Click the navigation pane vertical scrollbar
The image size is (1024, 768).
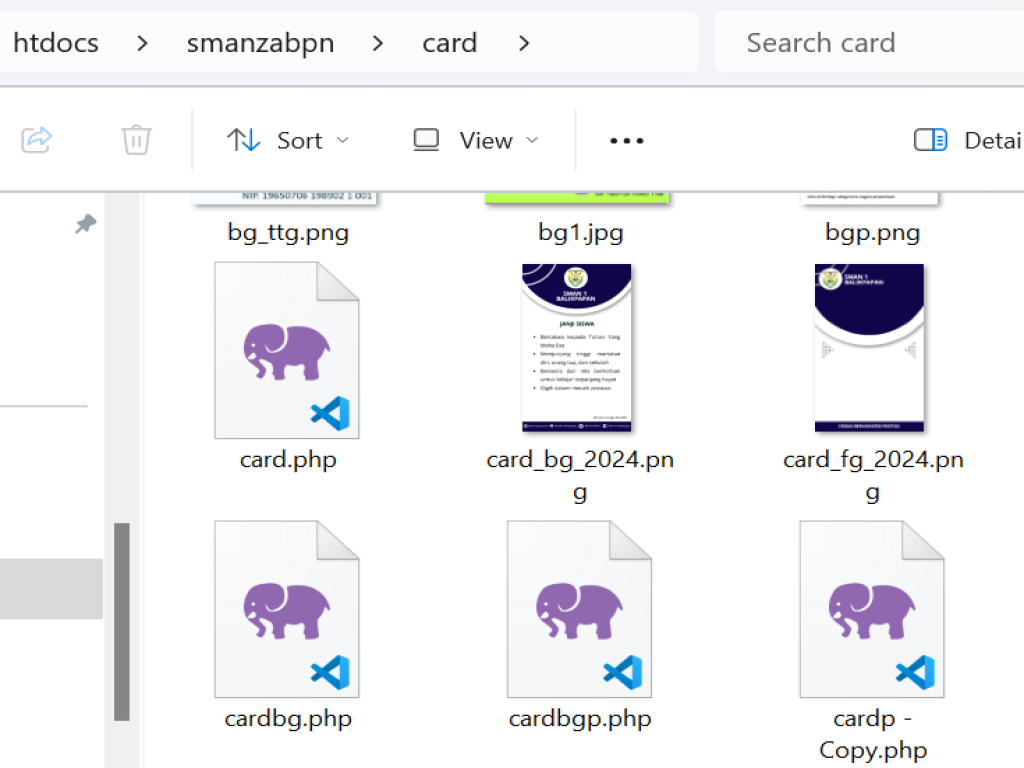click(x=122, y=620)
